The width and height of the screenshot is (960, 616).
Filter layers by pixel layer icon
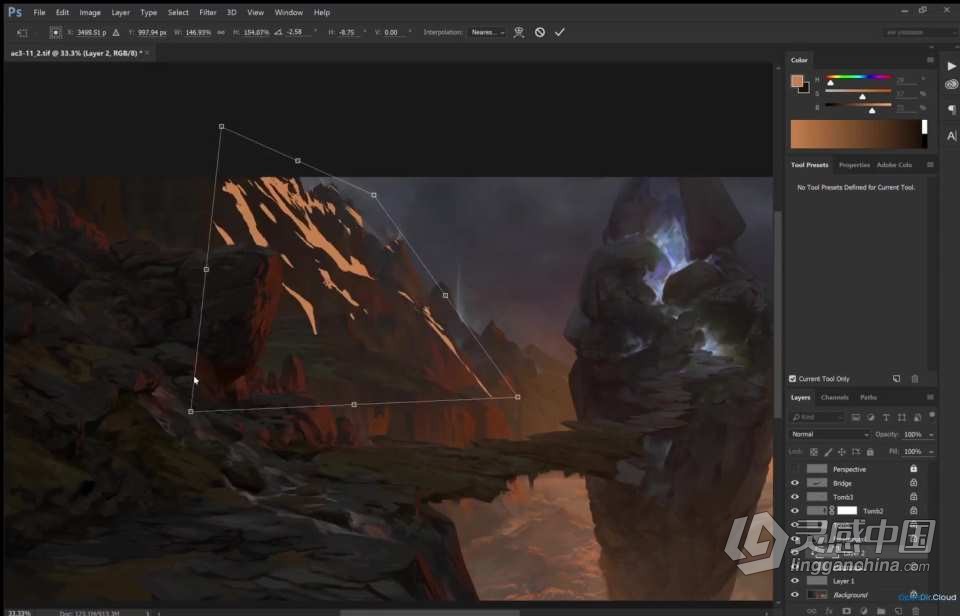click(855, 418)
